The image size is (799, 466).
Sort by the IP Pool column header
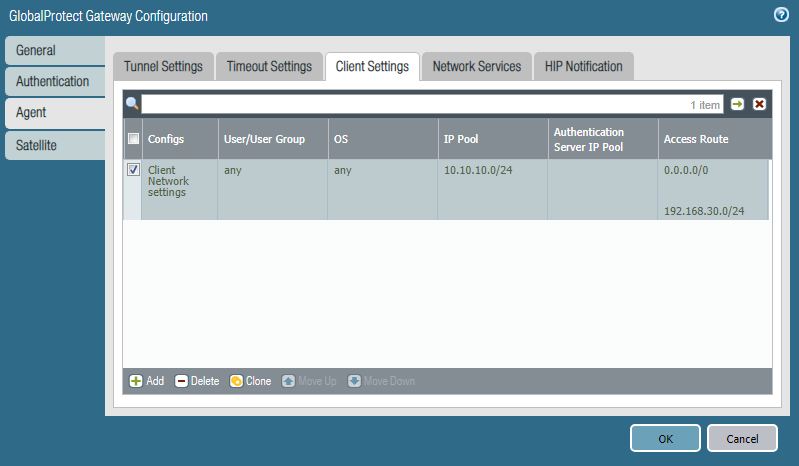point(493,139)
